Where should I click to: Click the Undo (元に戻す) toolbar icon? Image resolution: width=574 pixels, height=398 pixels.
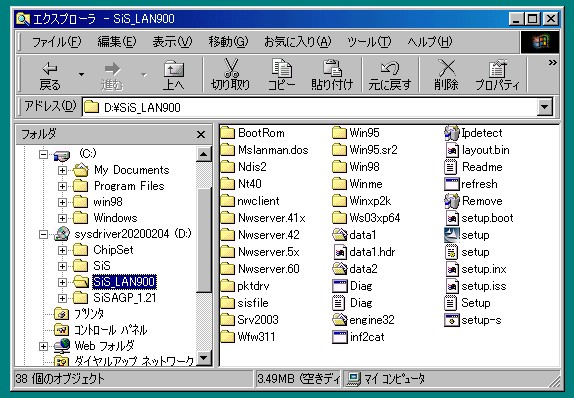[390, 75]
